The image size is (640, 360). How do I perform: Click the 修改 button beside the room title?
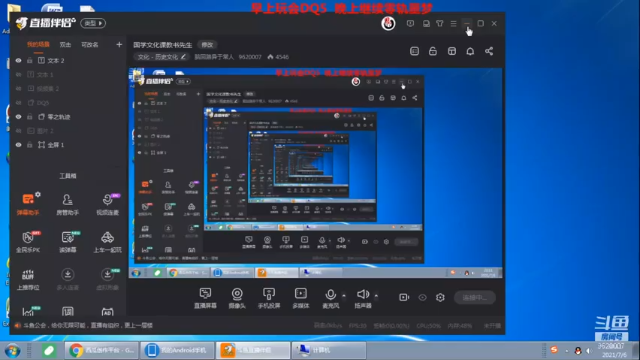207,44
